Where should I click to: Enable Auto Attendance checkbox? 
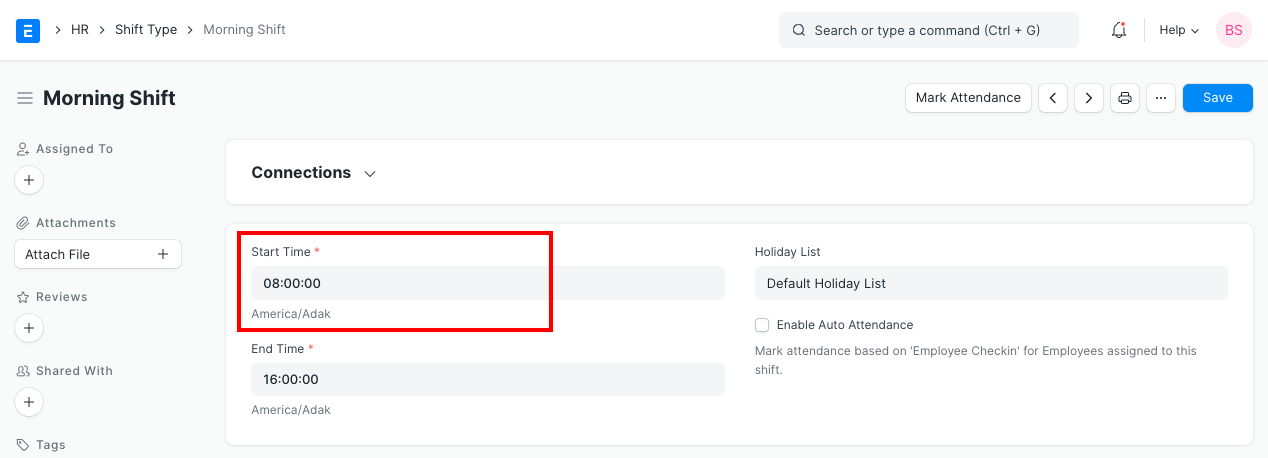762,325
